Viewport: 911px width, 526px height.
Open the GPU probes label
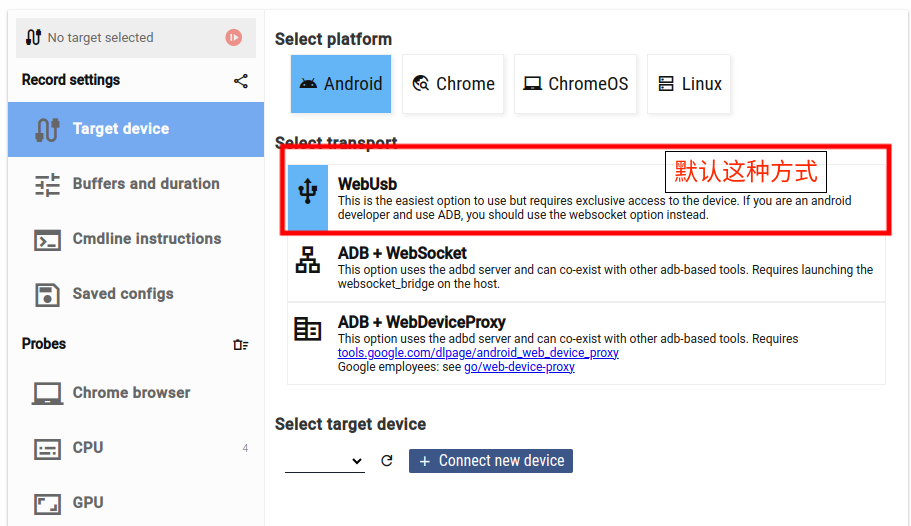click(x=88, y=503)
